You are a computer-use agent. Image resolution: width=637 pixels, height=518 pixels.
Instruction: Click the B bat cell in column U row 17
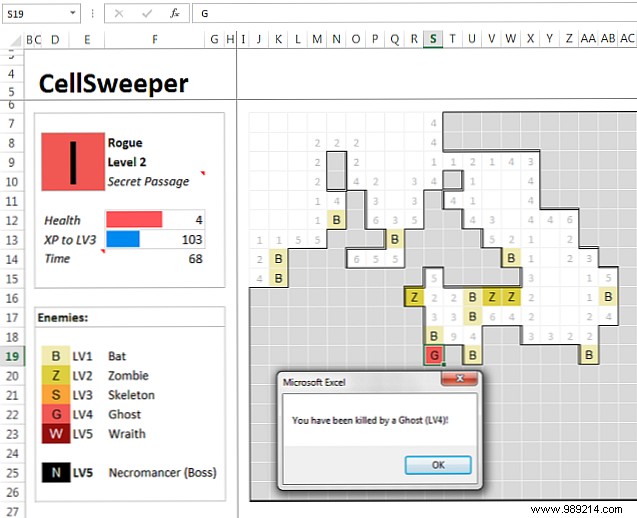point(472,316)
